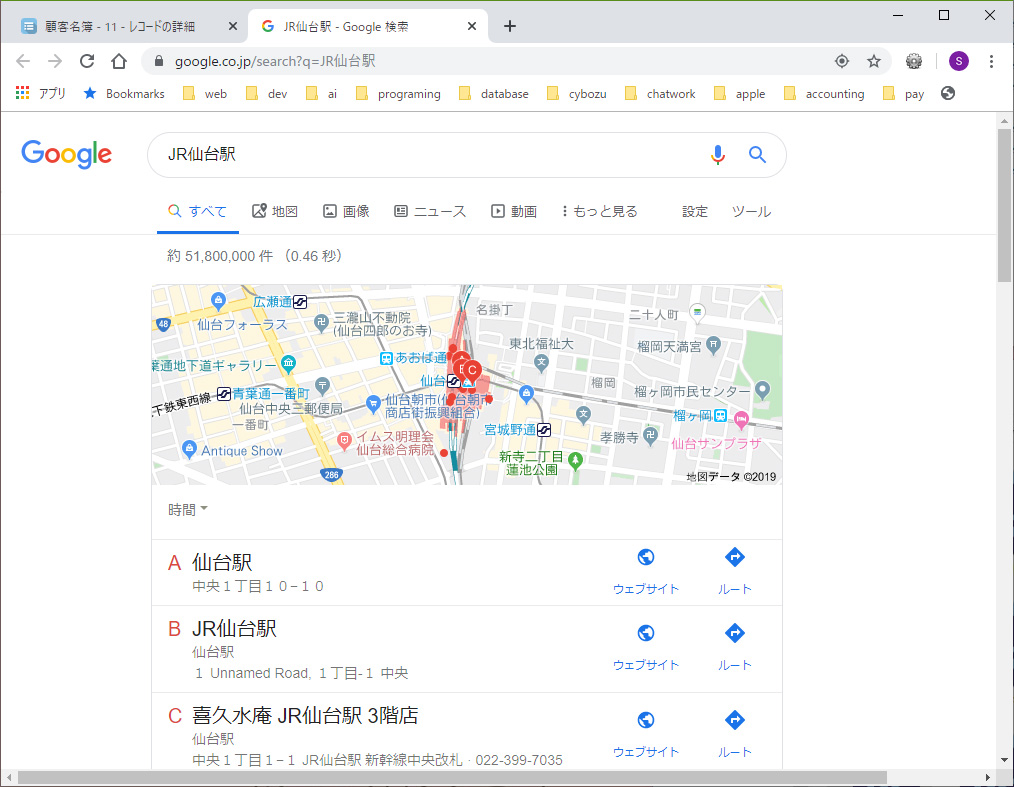
Task: Expand the 時間 filter dropdown
Action: click(x=188, y=510)
